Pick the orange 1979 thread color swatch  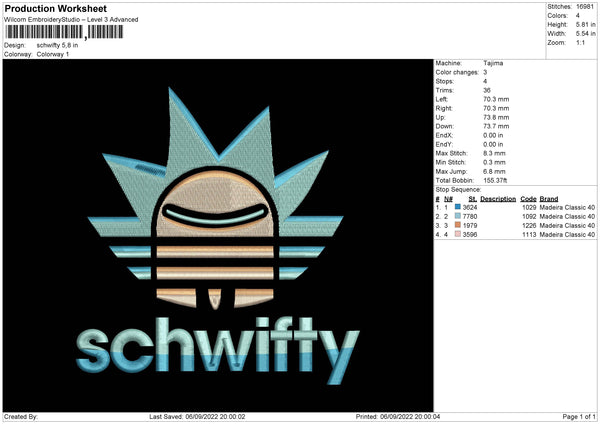(458, 225)
